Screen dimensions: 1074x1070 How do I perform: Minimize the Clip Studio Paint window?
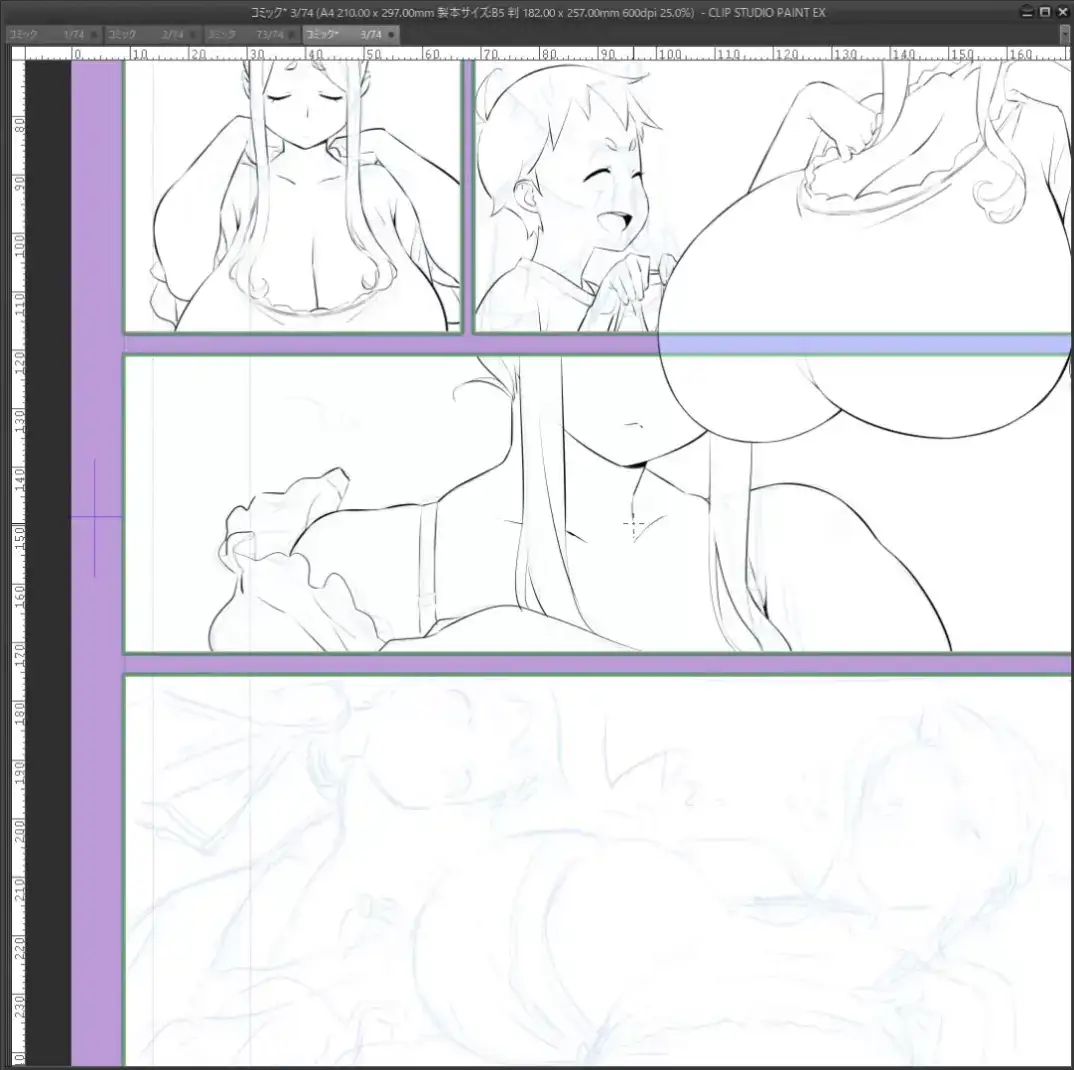(x=1027, y=12)
